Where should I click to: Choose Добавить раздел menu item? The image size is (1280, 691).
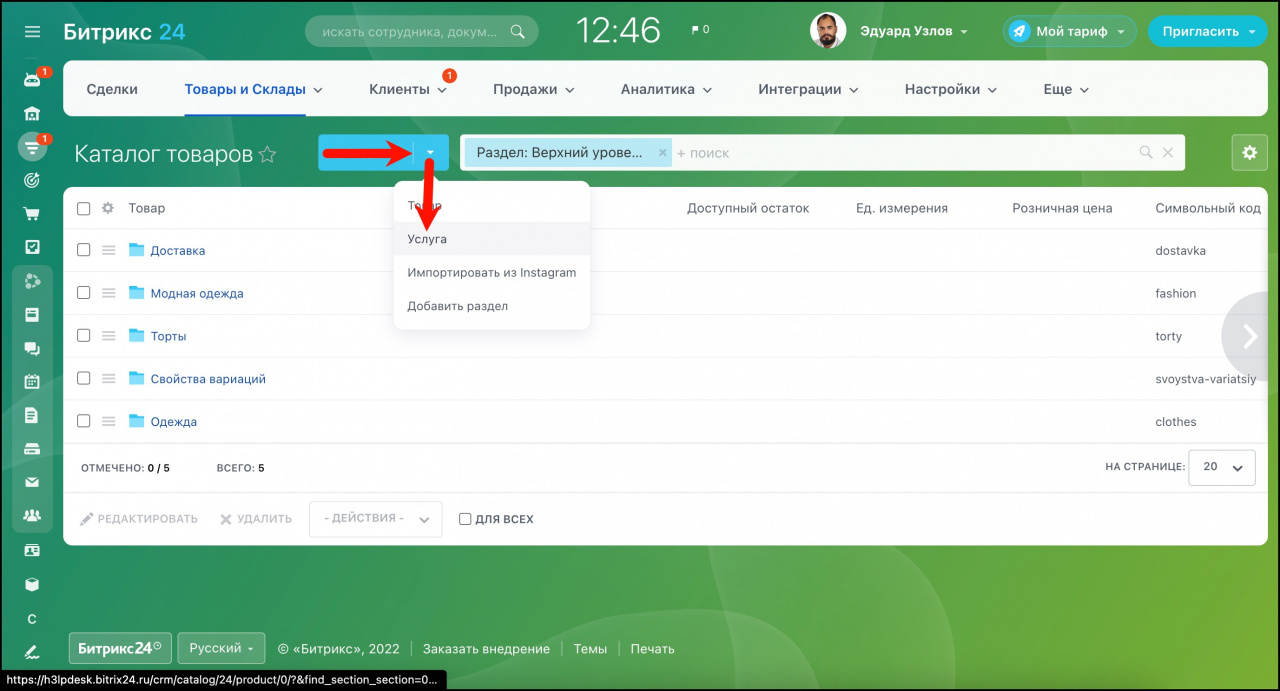[492, 305]
